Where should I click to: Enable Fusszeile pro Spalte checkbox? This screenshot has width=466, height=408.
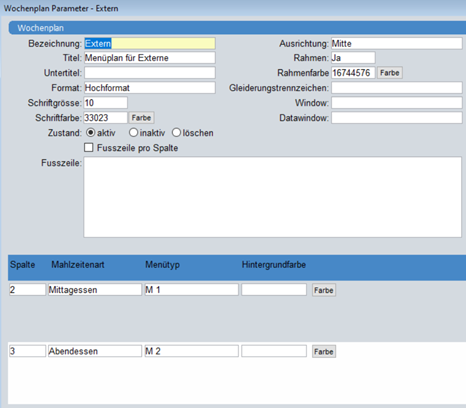tap(89, 147)
